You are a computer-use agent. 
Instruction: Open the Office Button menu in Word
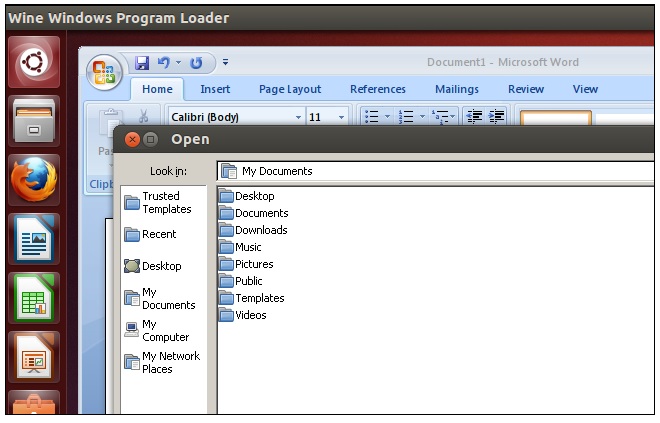(104, 72)
